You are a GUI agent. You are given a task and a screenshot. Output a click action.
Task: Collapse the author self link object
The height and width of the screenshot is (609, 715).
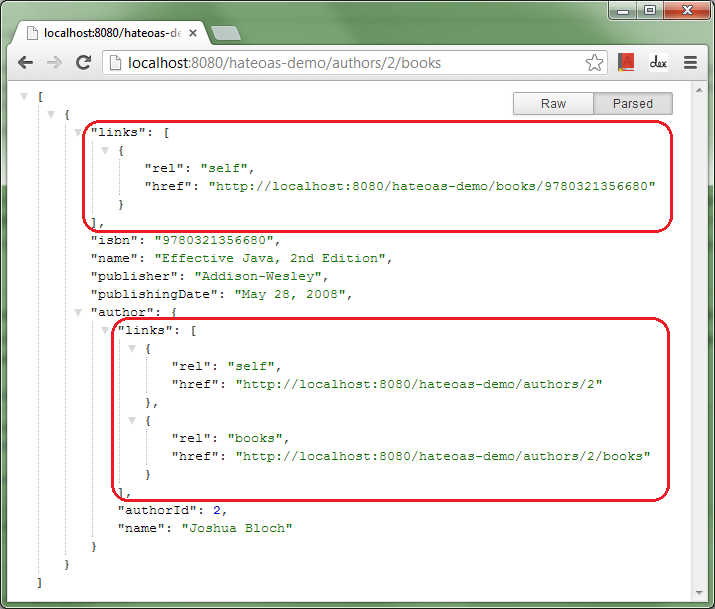coord(132,348)
